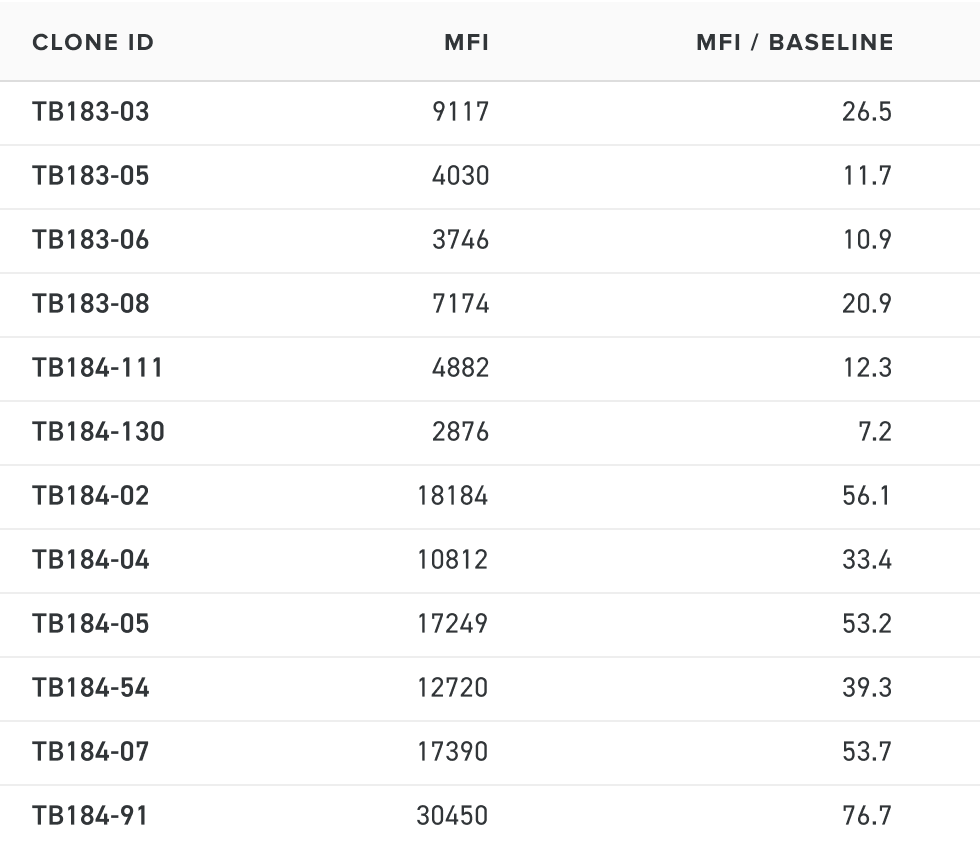Select the MFI value 18184

point(452,495)
